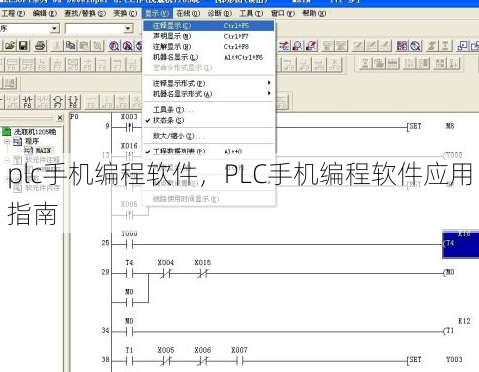The width and height of the screenshot is (479, 372).
Task: Click the empty second combo box field
Action: pyautogui.click(x=95, y=29)
